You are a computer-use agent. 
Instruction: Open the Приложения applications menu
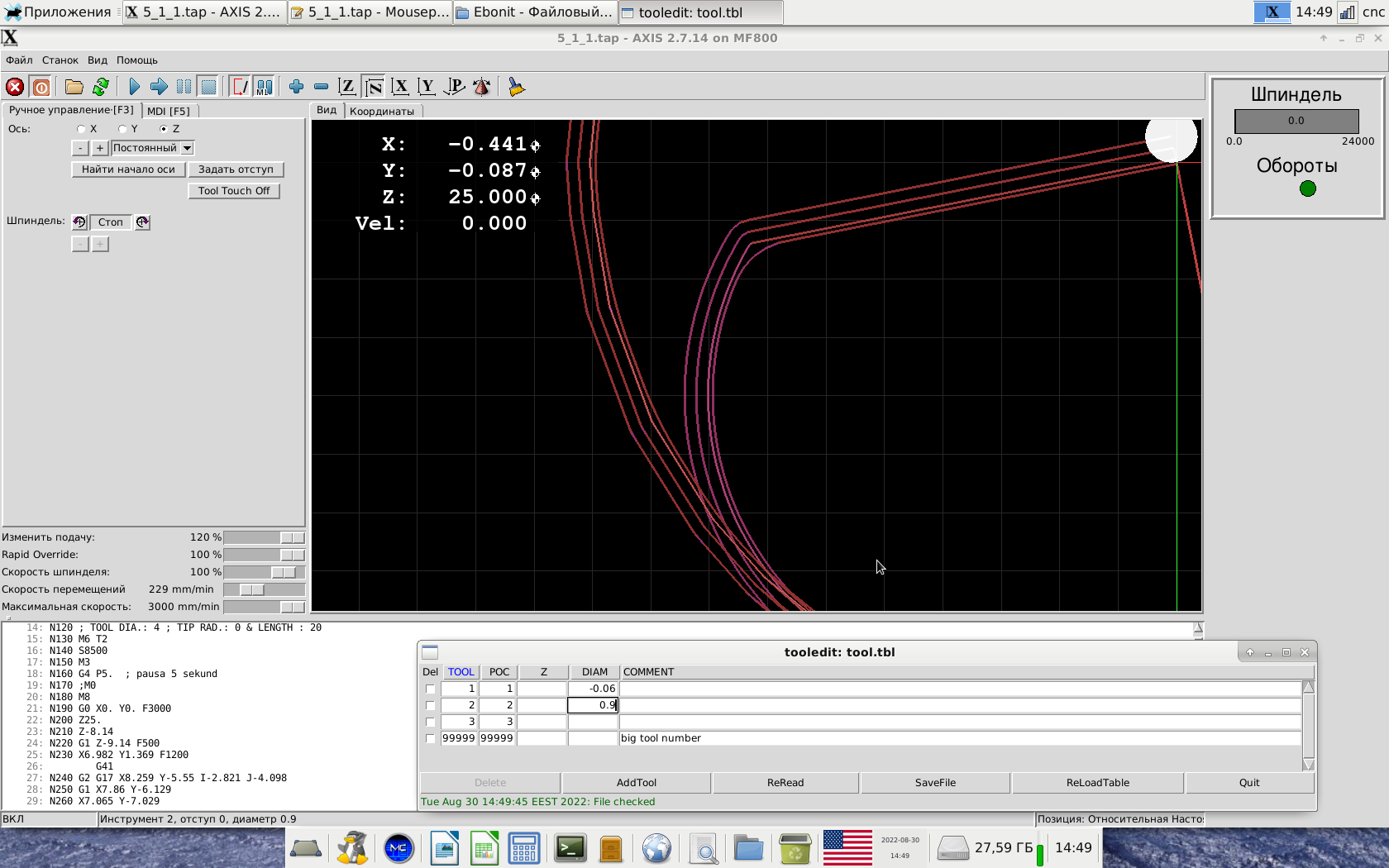click(x=60, y=12)
